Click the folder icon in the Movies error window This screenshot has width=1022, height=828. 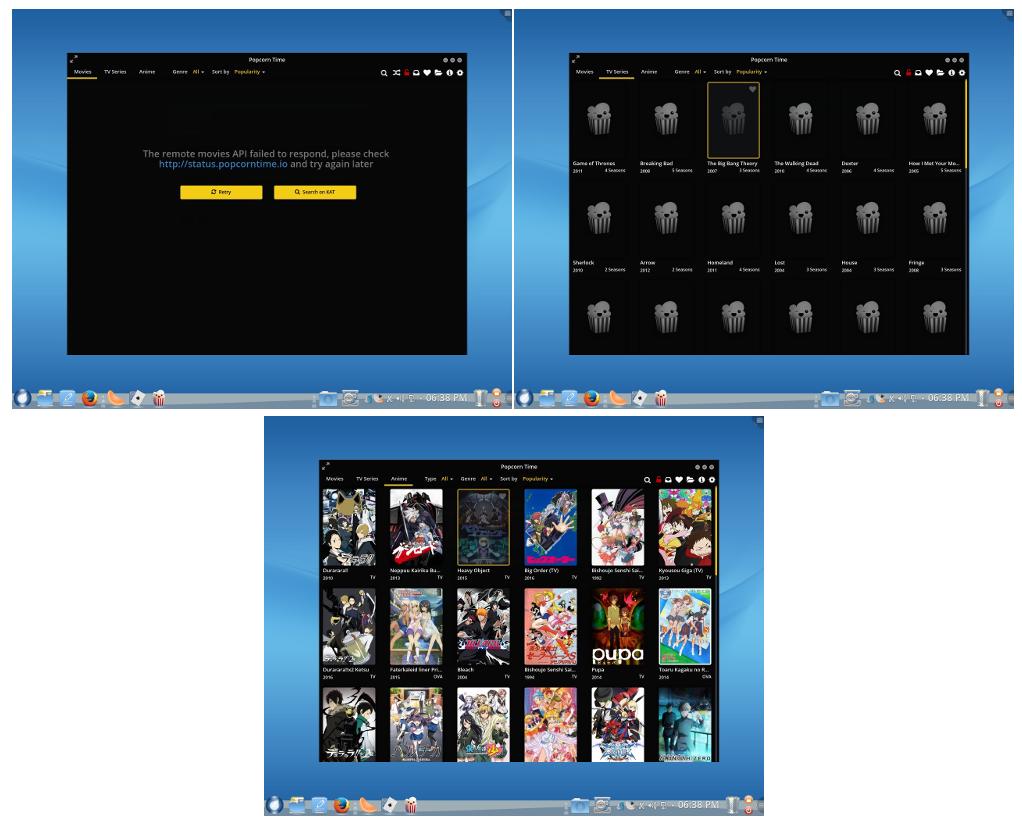click(x=438, y=73)
